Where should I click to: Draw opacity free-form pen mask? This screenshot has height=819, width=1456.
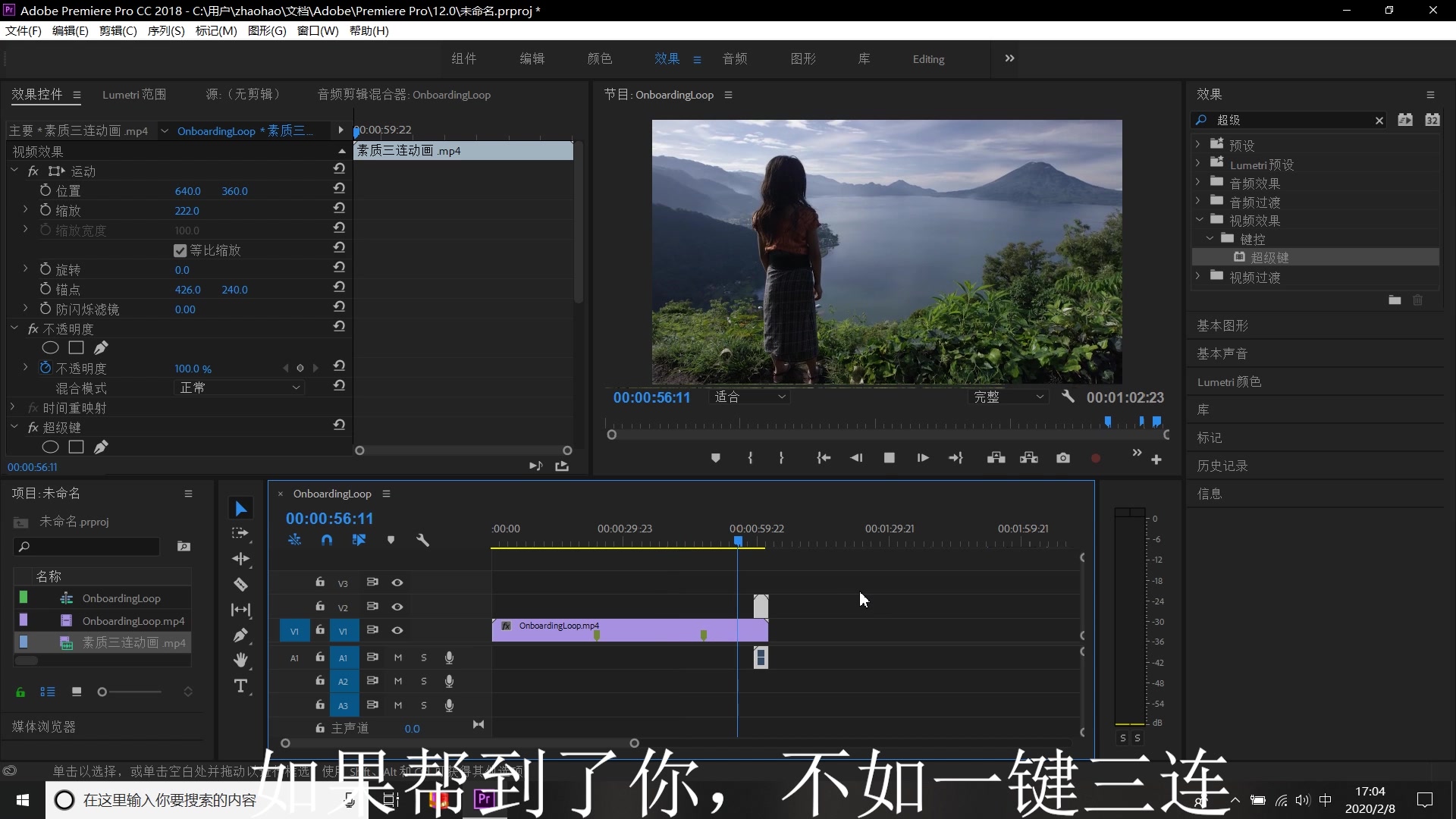pyautogui.click(x=101, y=347)
